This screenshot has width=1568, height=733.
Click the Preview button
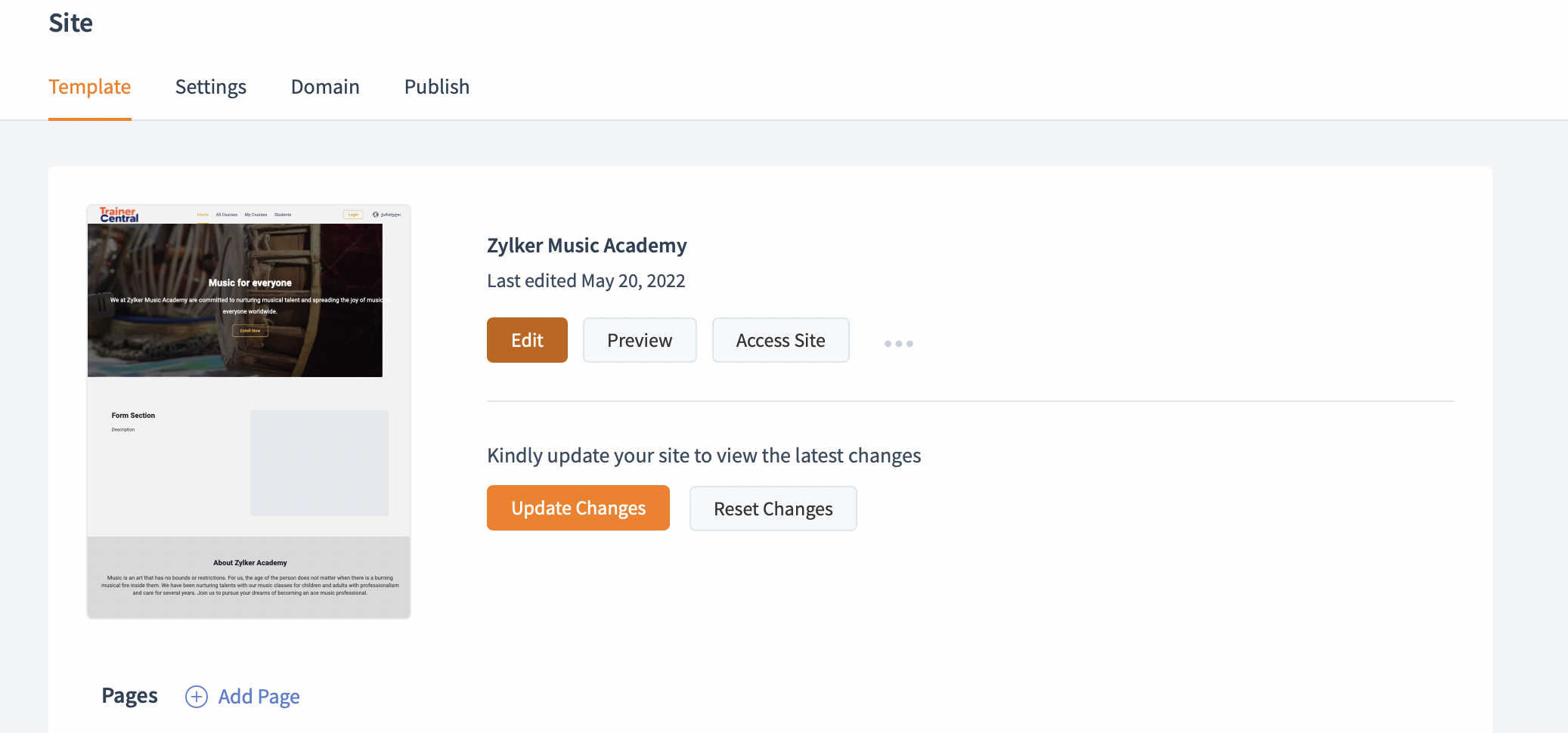point(640,341)
